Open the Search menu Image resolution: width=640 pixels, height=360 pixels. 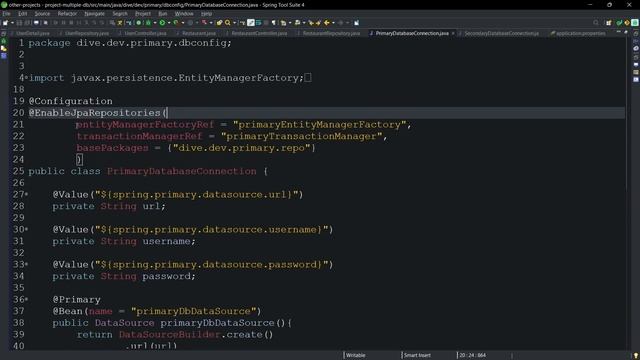pos(120,13)
